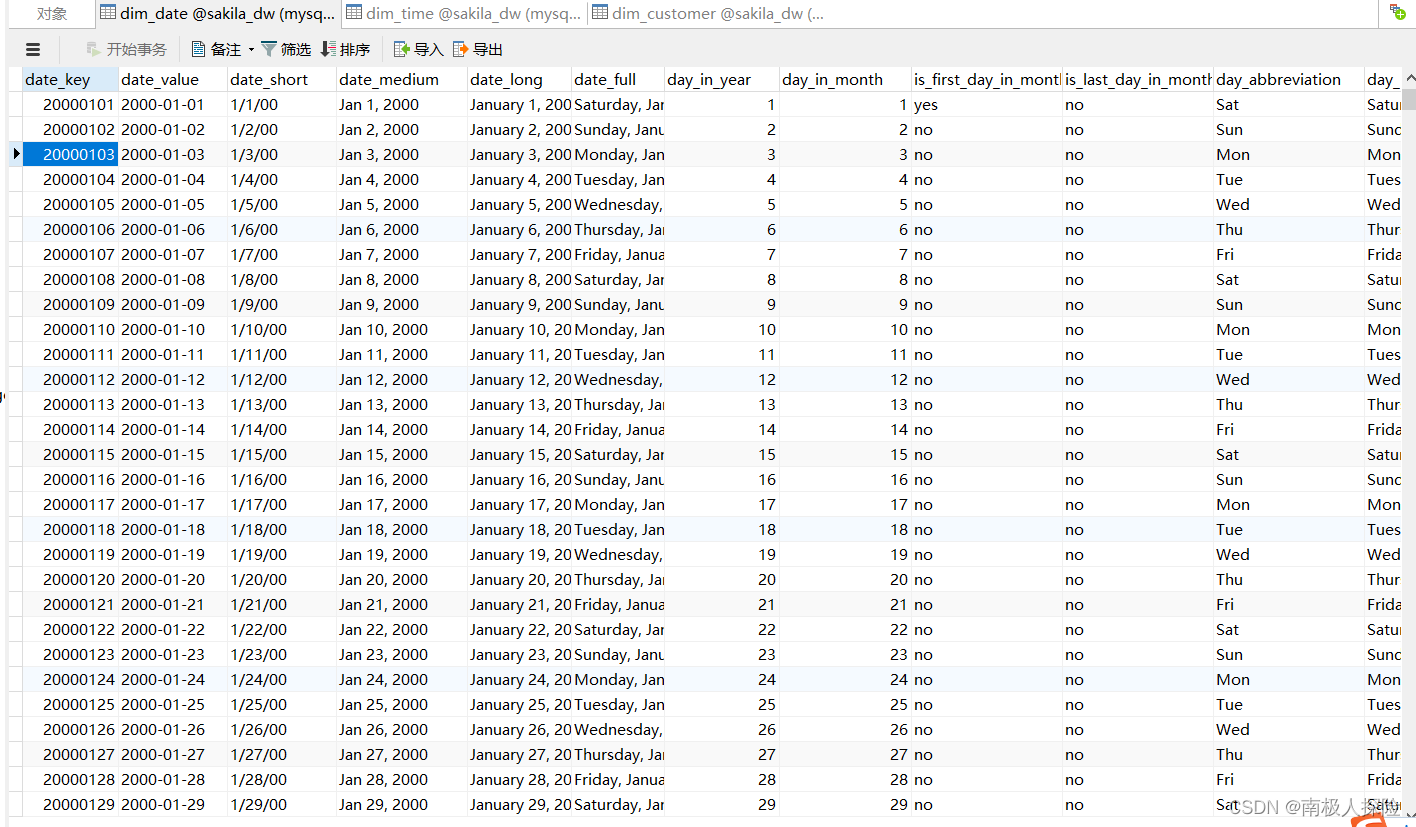The width and height of the screenshot is (1416, 827).
Task: Expand the 备注 dropdown arrow
Action: pyautogui.click(x=251, y=49)
